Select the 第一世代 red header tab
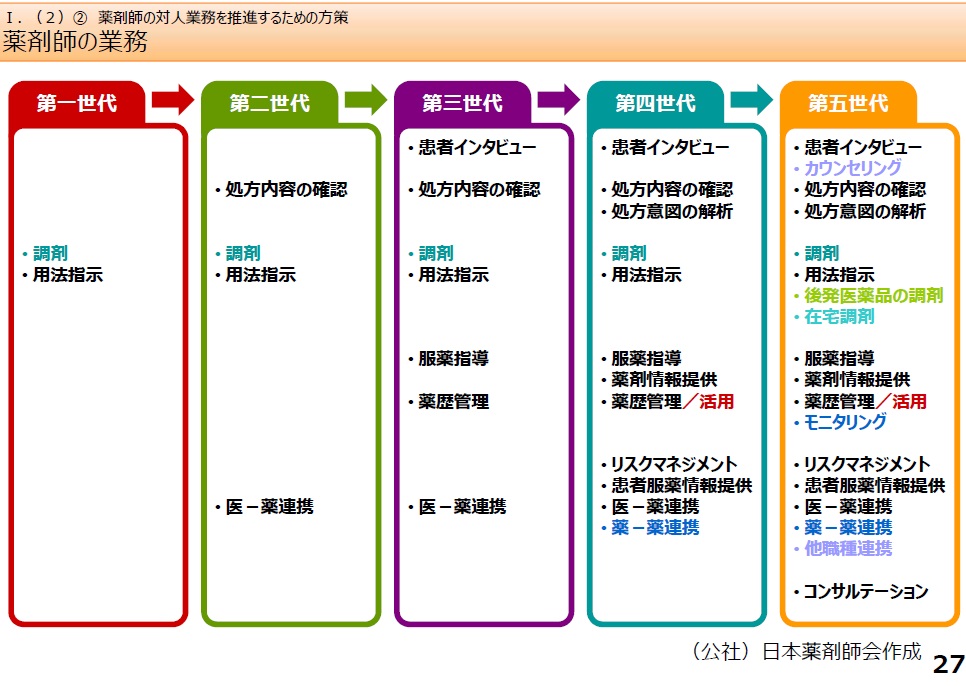This screenshot has height=686, width=966. (x=77, y=103)
